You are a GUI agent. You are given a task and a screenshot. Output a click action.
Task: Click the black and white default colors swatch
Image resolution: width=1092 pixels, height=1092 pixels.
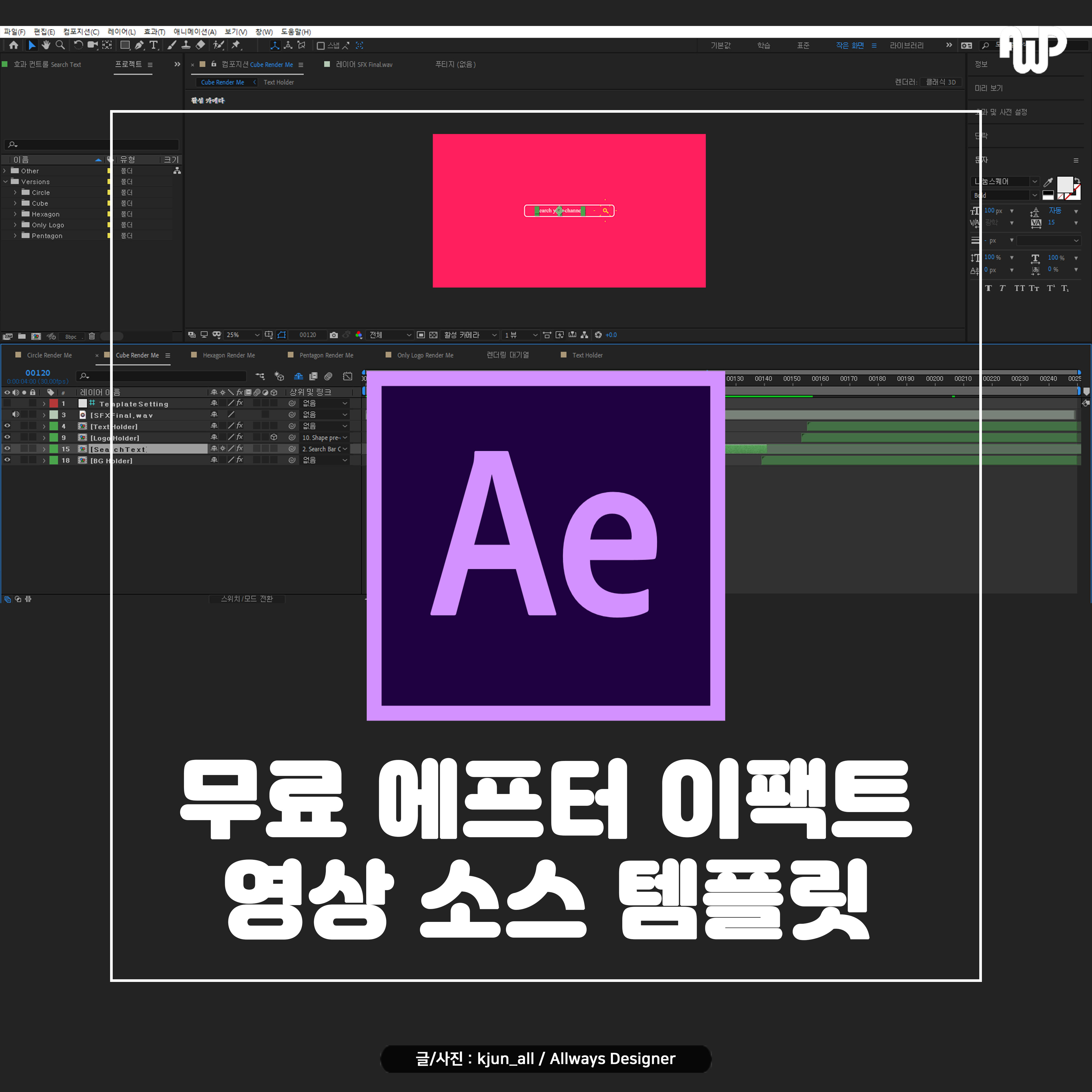(1048, 196)
